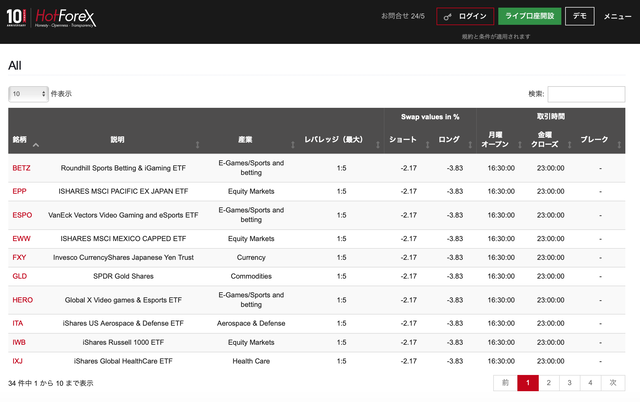The image size is (640, 402).
Task: Open the EPP symbol link
Action: tap(19, 191)
